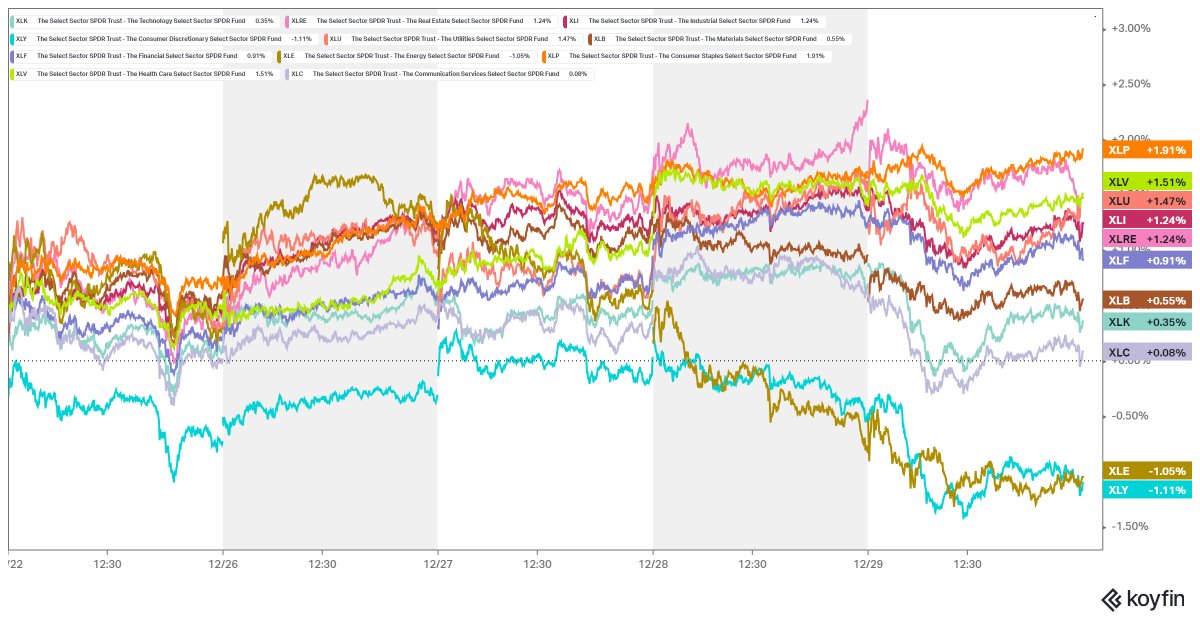Click the 12/28 date label on time axis
Screen dimensions: 1200x620
pos(652,563)
